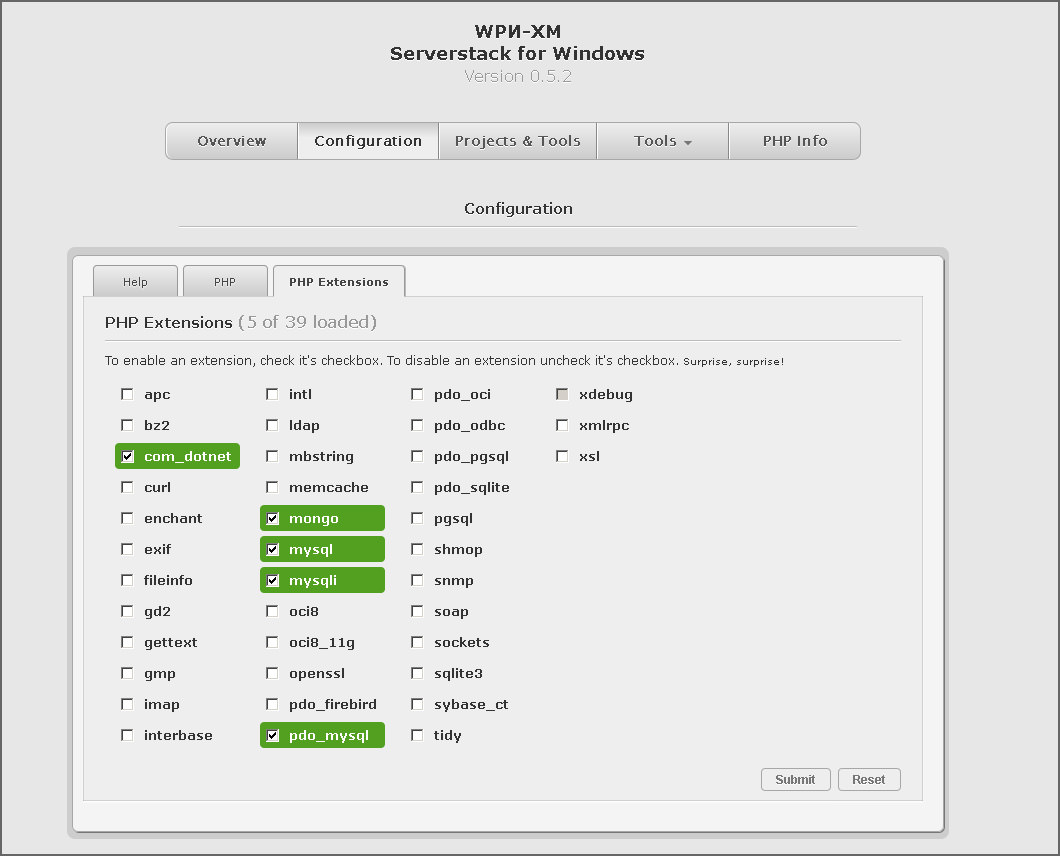Toggle the xdebug checkbox
1060x856 pixels.
pyautogui.click(x=562, y=394)
